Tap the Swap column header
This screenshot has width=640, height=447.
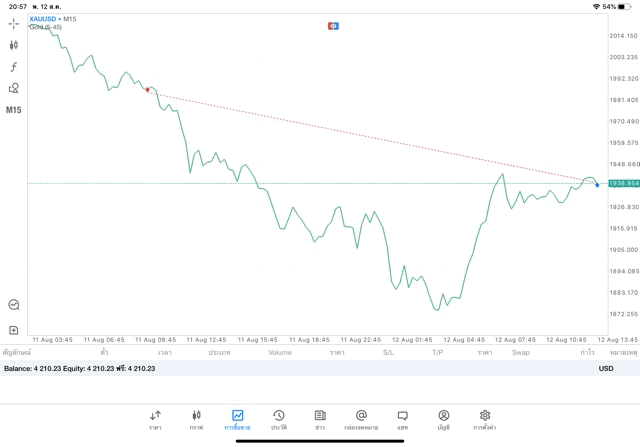coord(521,352)
